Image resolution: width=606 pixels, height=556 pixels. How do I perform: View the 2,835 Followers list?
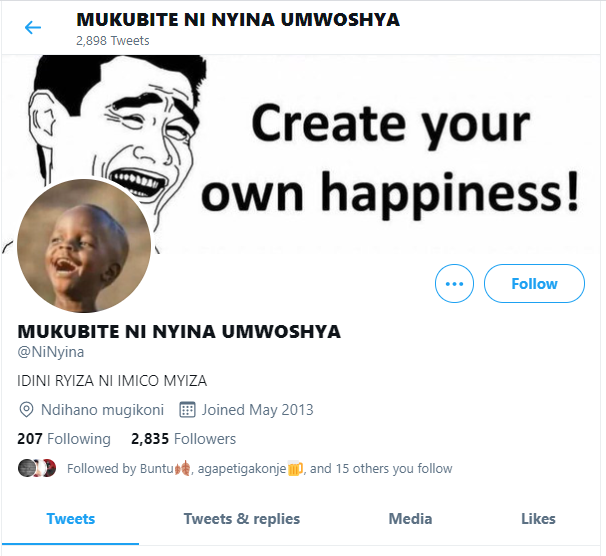[183, 439]
